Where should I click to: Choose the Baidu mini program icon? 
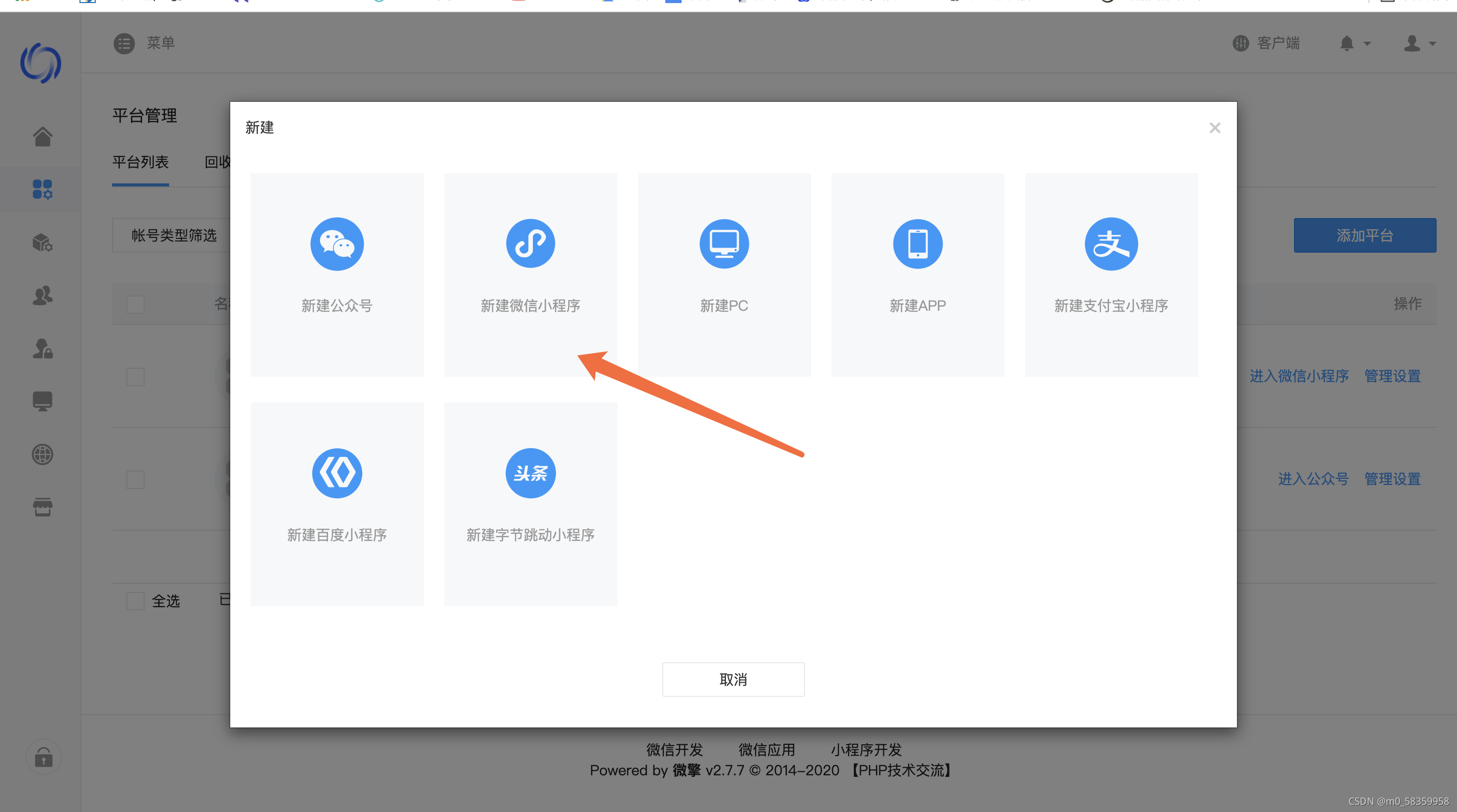(x=337, y=473)
